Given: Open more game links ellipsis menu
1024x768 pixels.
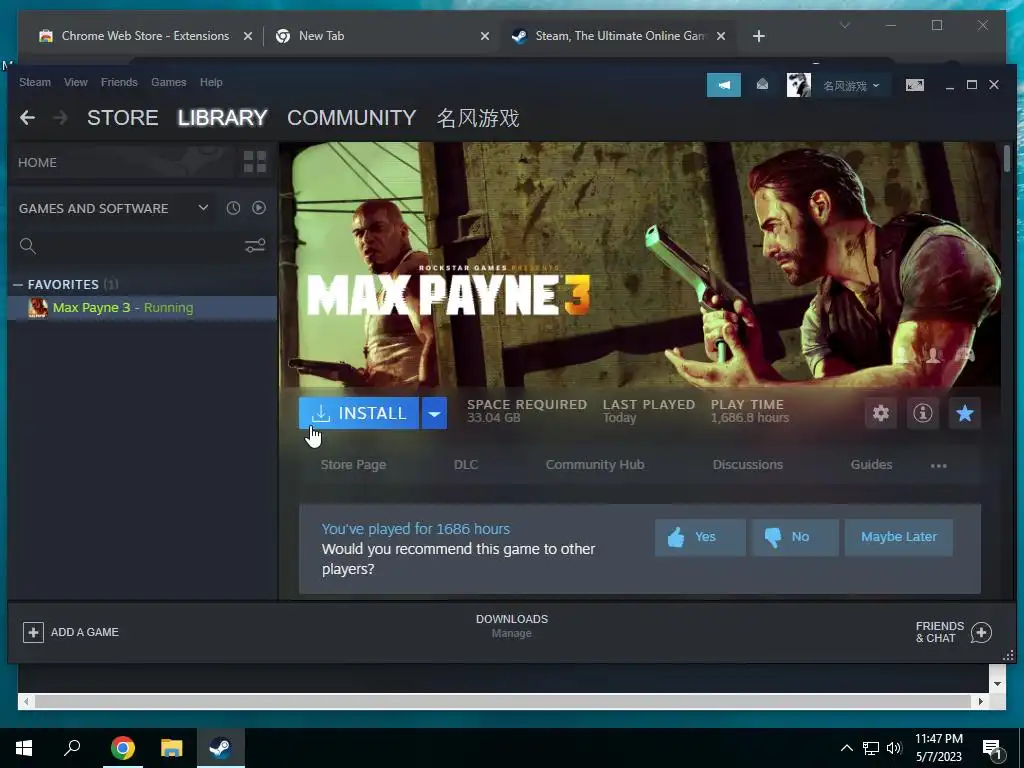Looking at the screenshot, I should 938,465.
